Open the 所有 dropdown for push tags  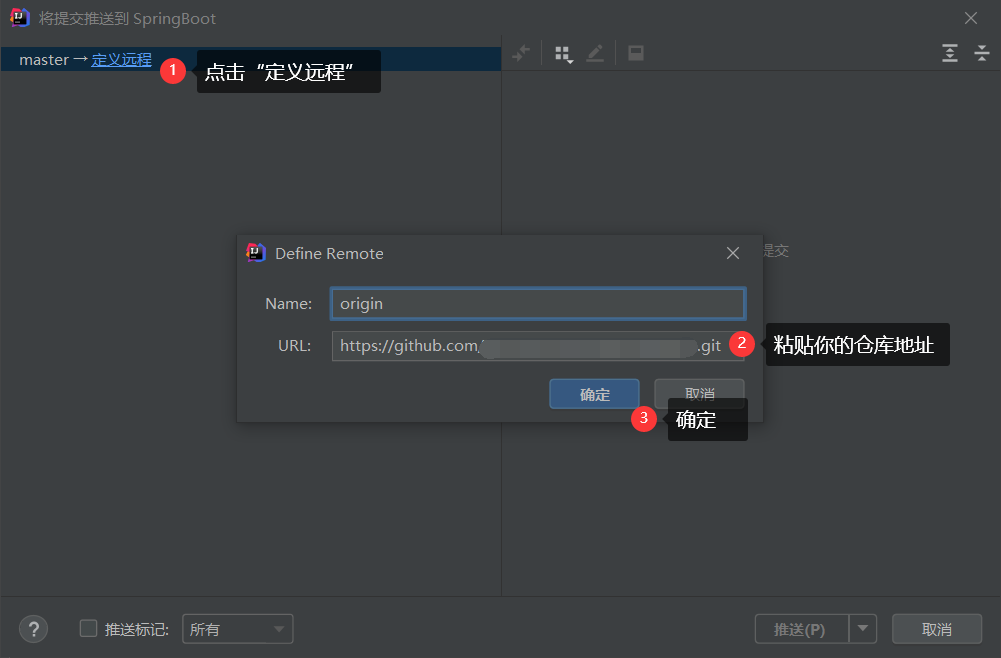237,629
